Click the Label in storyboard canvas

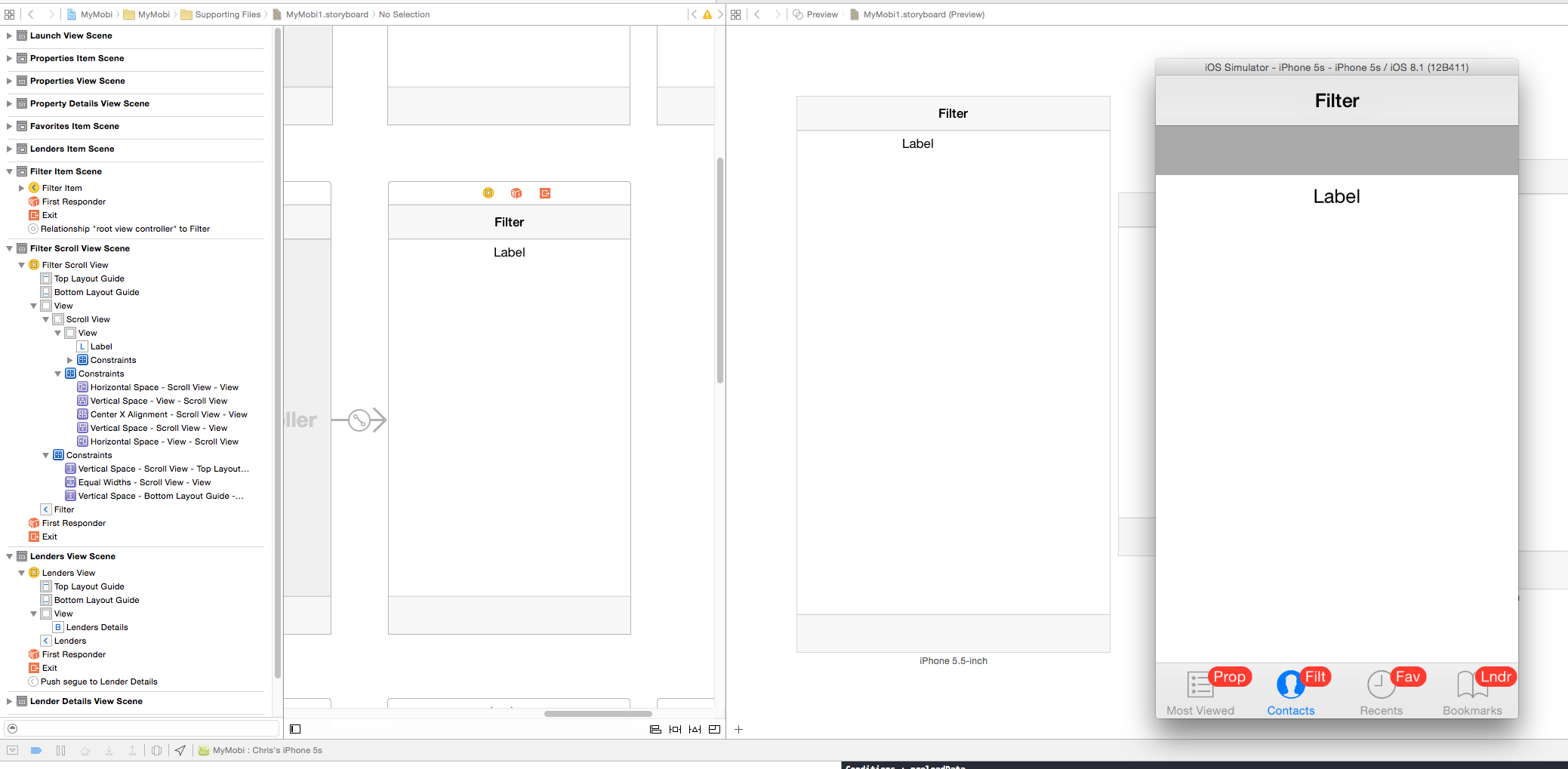[x=510, y=252]
